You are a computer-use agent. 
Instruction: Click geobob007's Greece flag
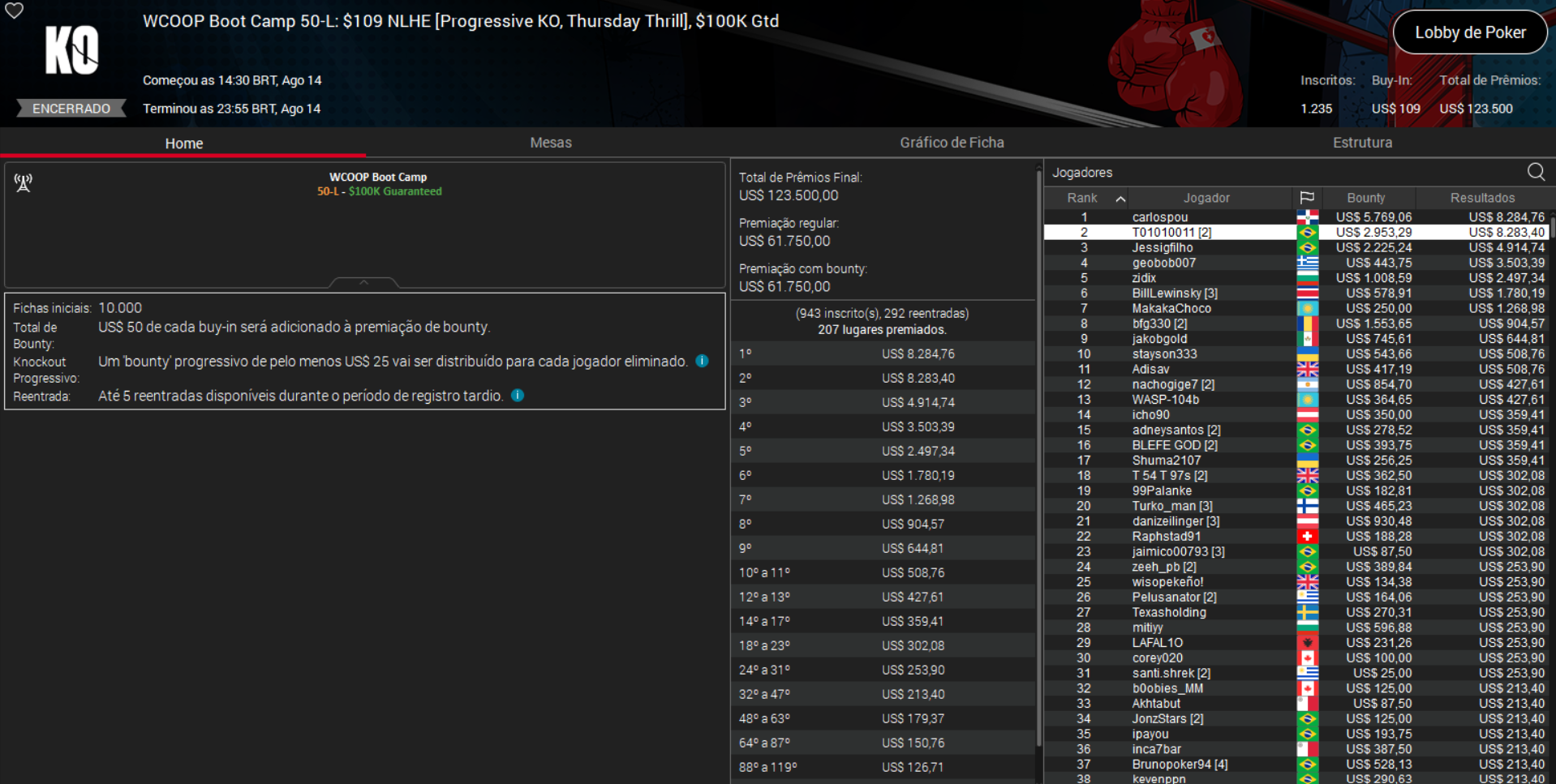coord(1308,263)
